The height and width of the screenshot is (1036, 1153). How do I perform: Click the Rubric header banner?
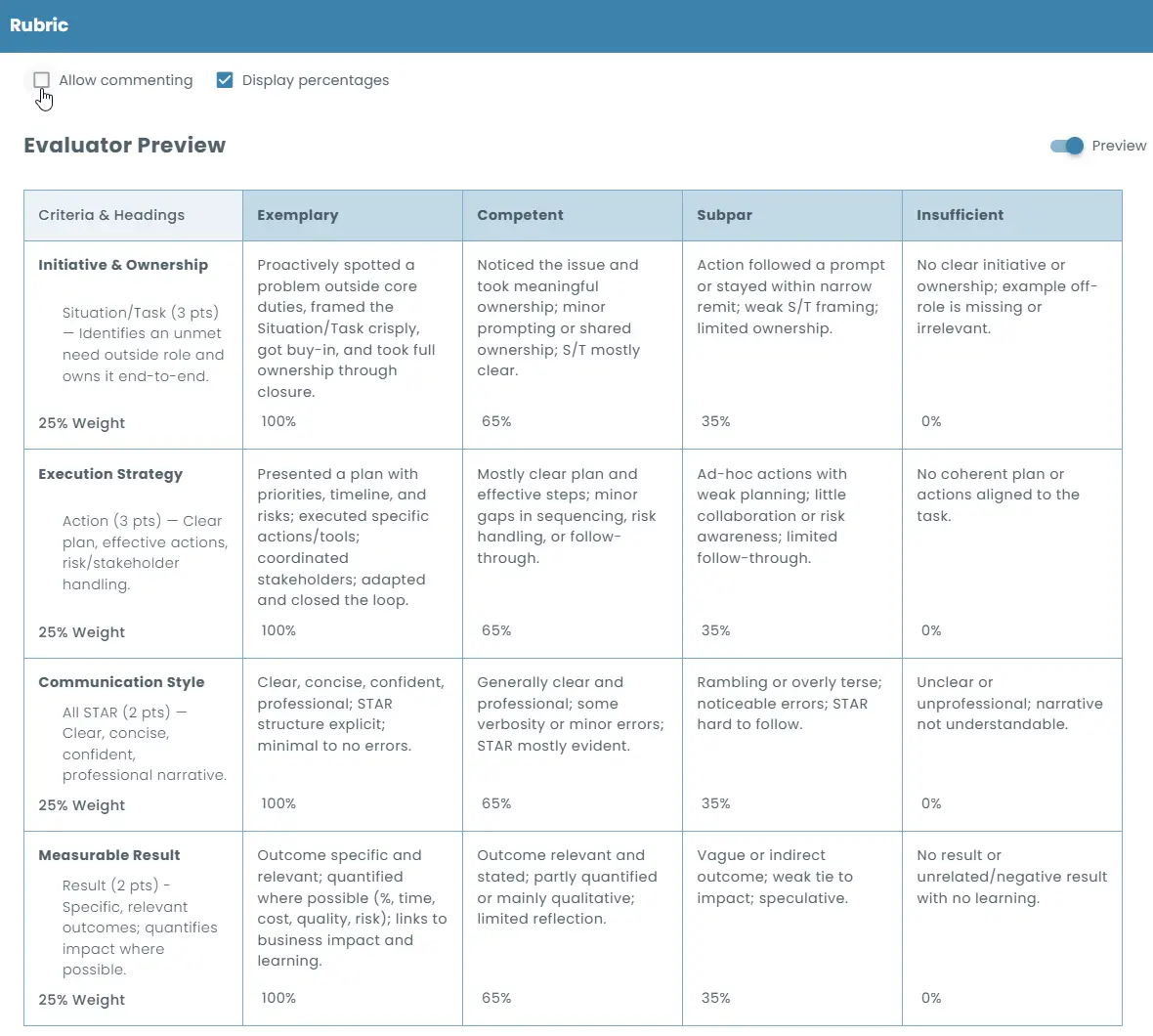pyautogui.click(x=39, y=25)
